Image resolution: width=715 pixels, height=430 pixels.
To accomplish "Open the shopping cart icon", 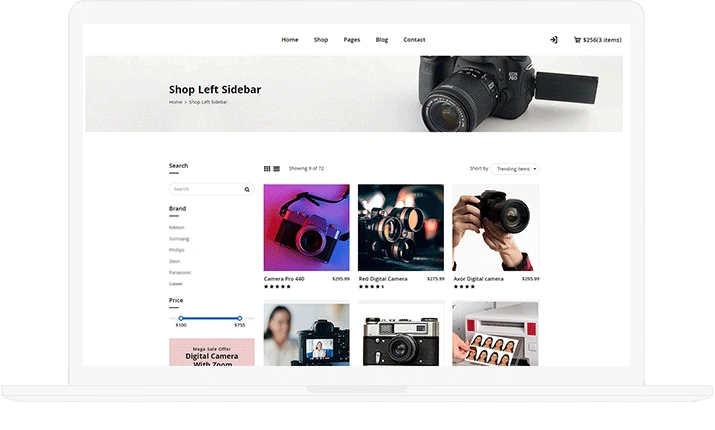I will pyautogui.click(x=577, y=40).
